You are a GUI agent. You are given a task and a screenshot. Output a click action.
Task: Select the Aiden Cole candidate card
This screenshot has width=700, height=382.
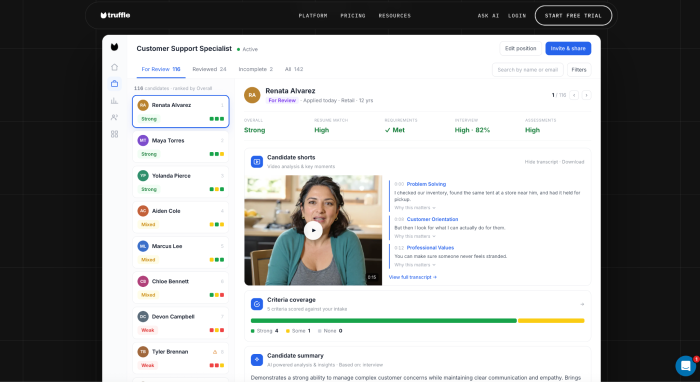tap(180, 217)
